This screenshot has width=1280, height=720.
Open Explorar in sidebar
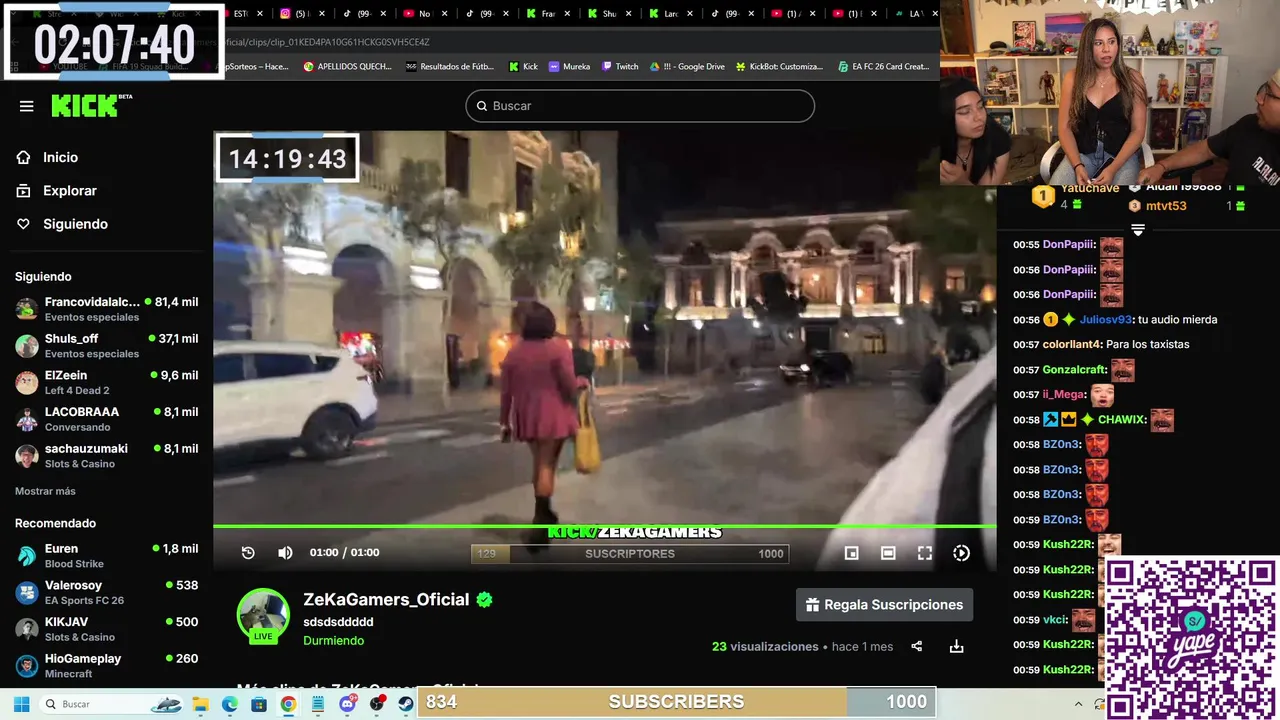tap(69, 190)
